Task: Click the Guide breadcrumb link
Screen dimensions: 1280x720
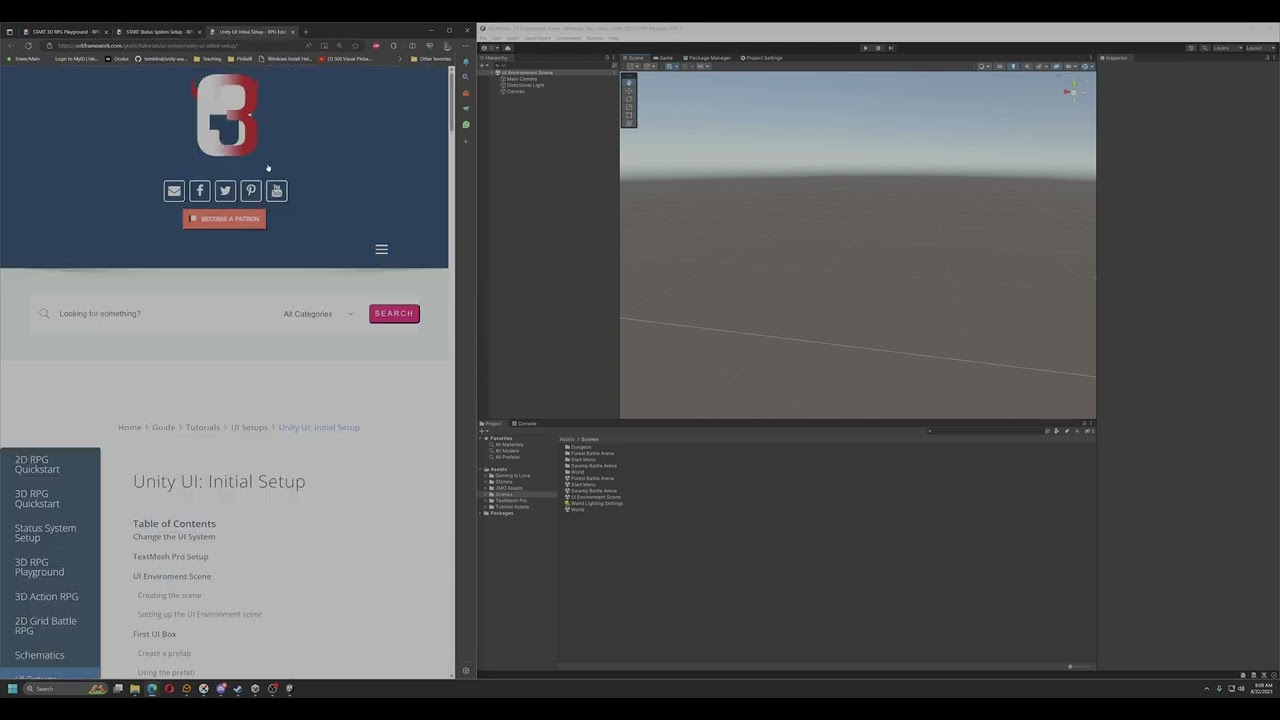Action: click(x=163, y=428)
